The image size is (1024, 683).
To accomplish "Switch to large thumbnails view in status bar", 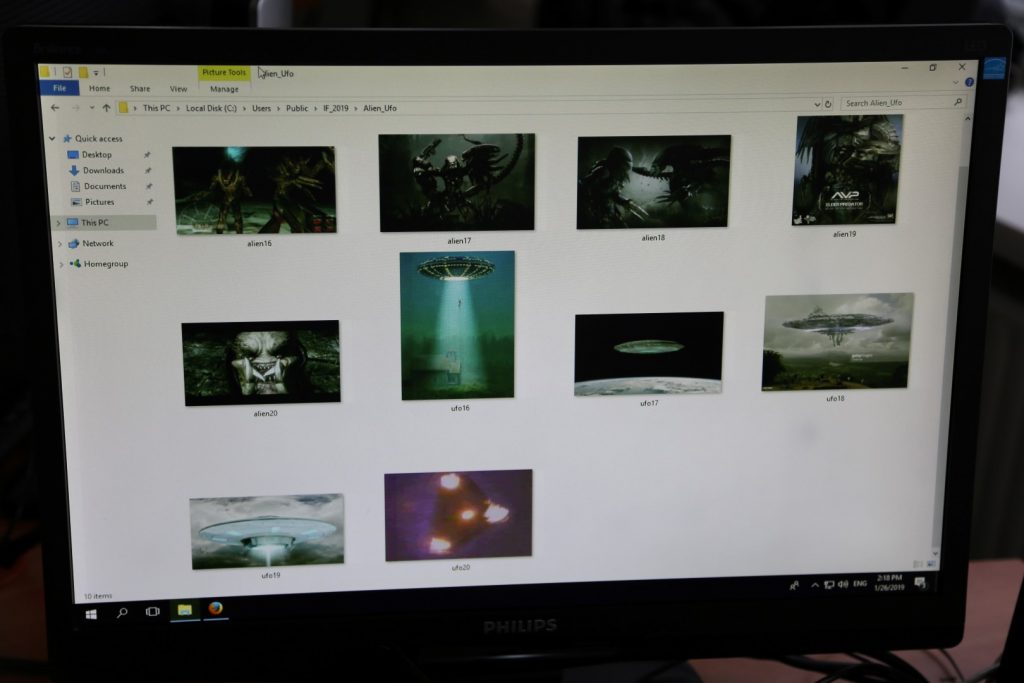I will 931,564.
